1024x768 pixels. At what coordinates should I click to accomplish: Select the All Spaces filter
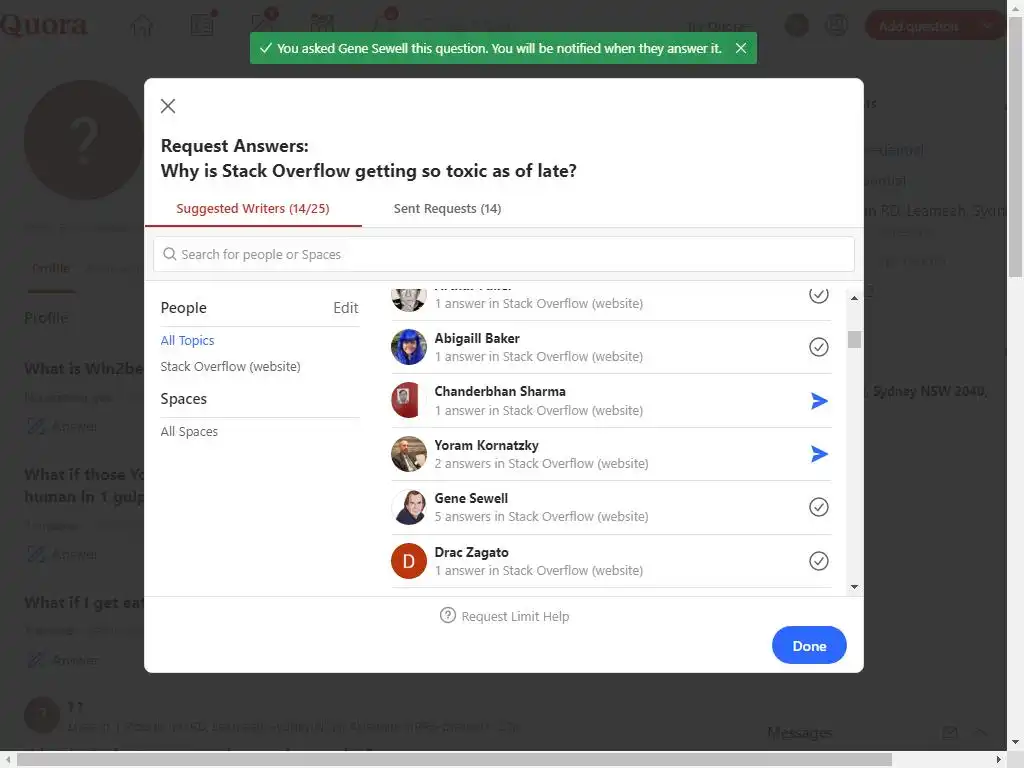tap(189, 432)
